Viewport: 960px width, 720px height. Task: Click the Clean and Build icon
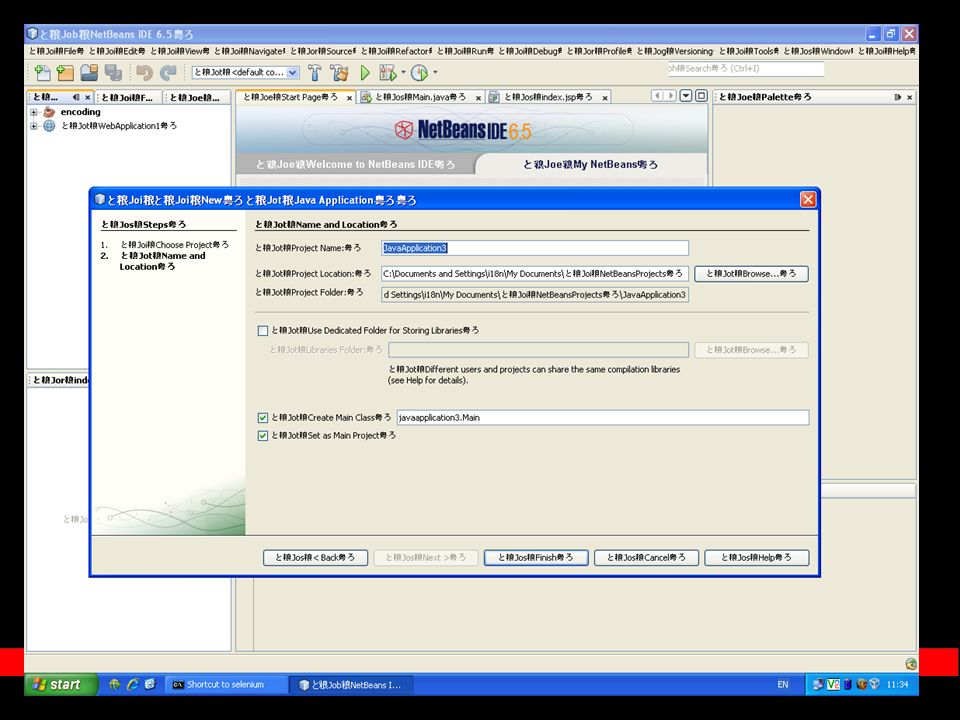tap(339, 73)
